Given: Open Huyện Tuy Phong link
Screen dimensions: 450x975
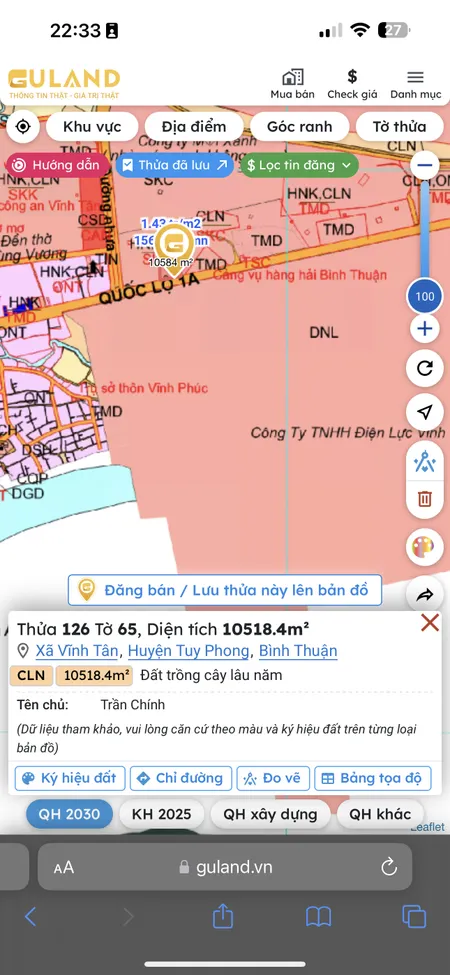Looking at the screenshot, I should click(x=188, y=651).
